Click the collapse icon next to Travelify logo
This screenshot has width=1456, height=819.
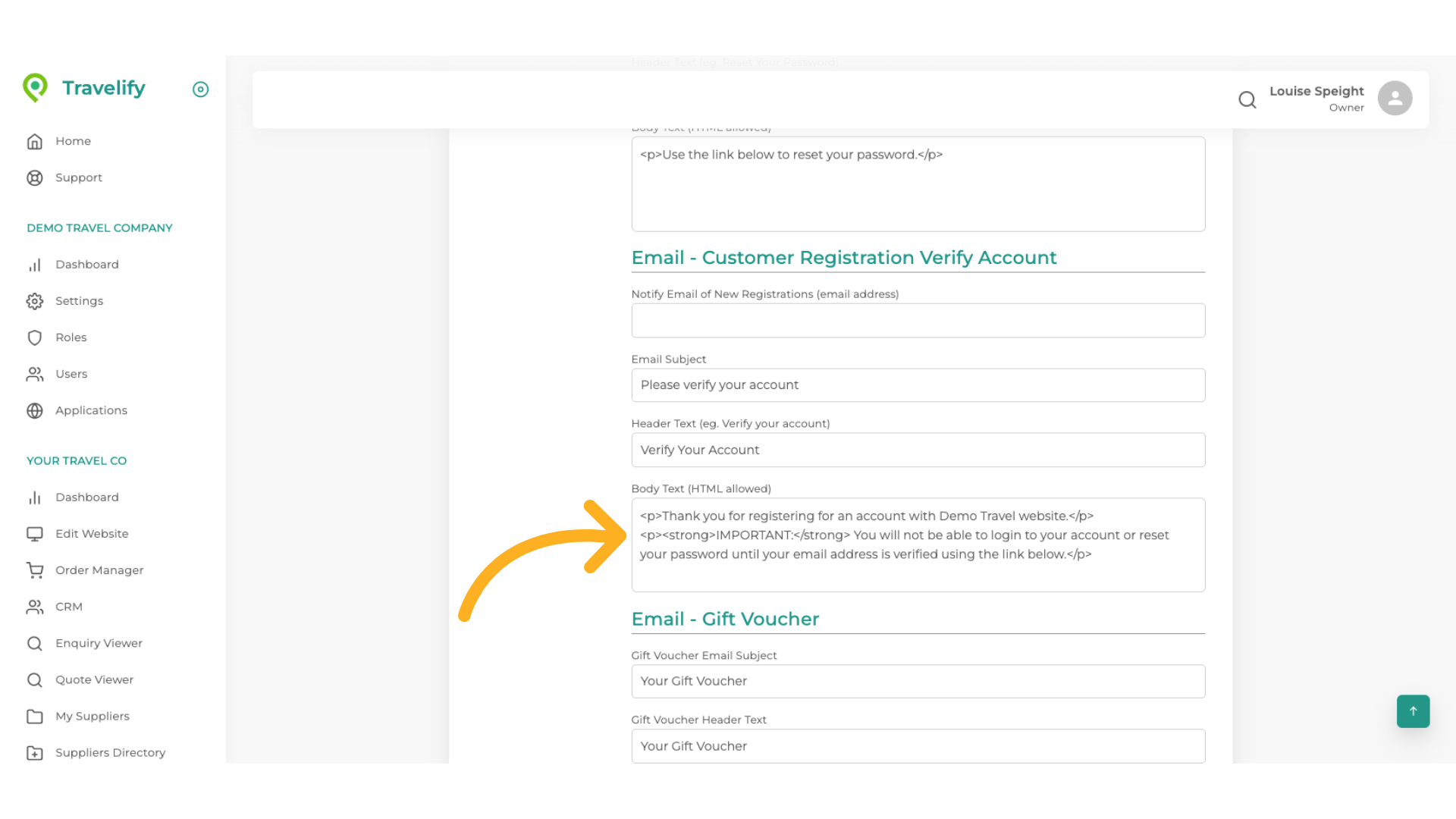tap(200, 89)
